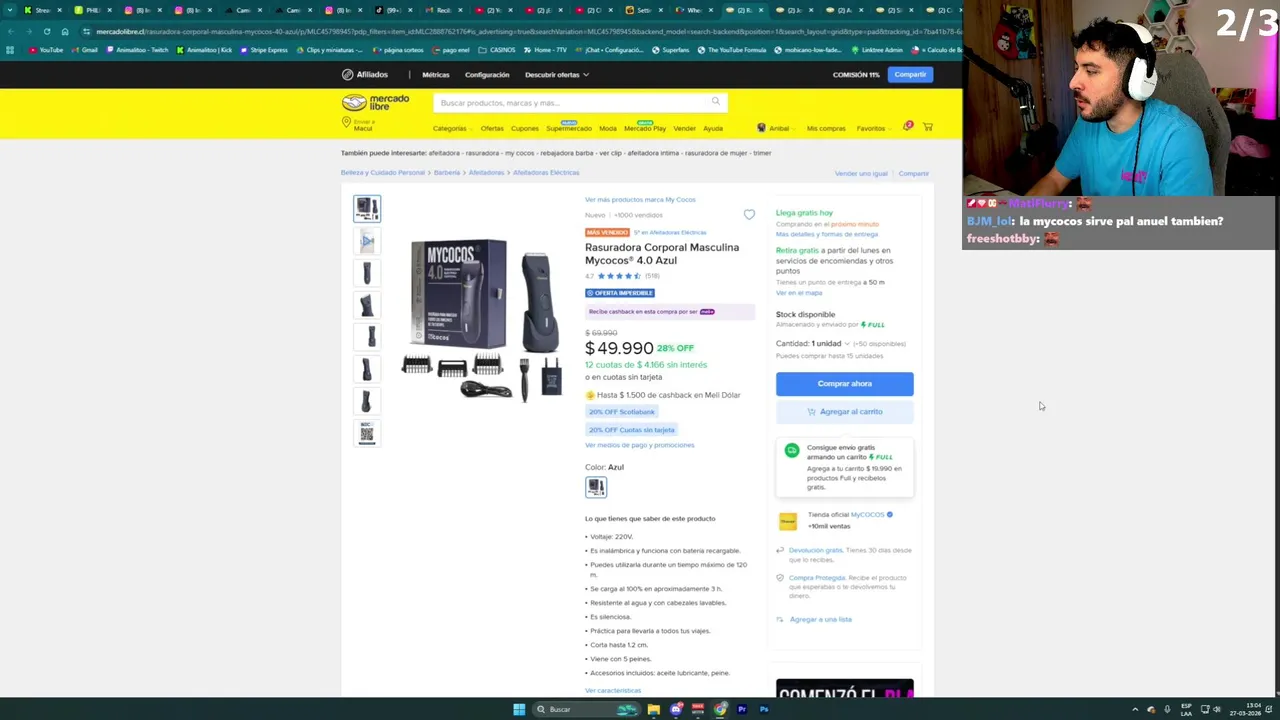The image size is (1280, 720).
Task: Click Vender uno igual link
Action: [x=861, y=174]
